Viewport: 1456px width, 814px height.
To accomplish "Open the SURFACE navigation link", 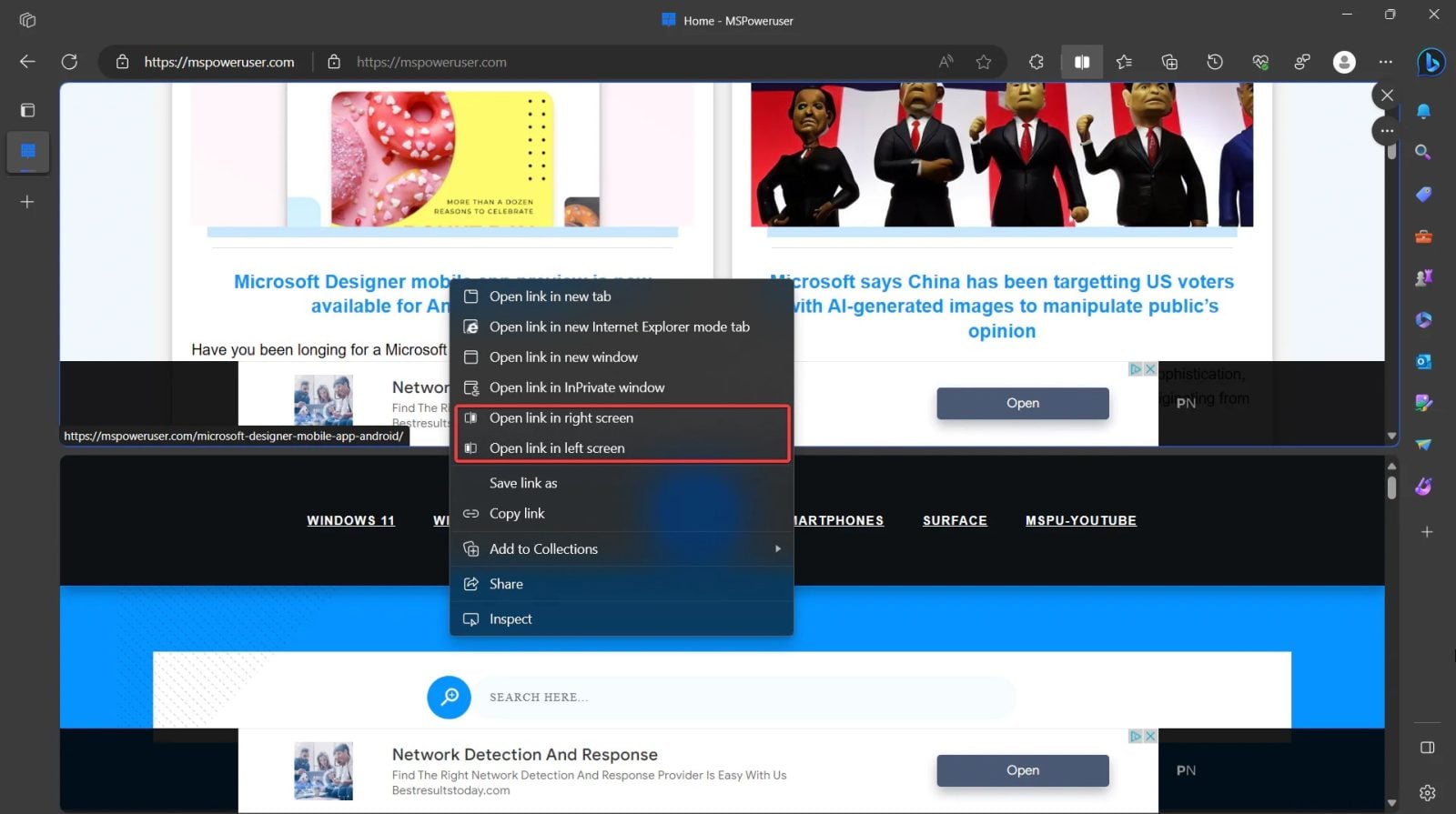I will tap(955, 520).
